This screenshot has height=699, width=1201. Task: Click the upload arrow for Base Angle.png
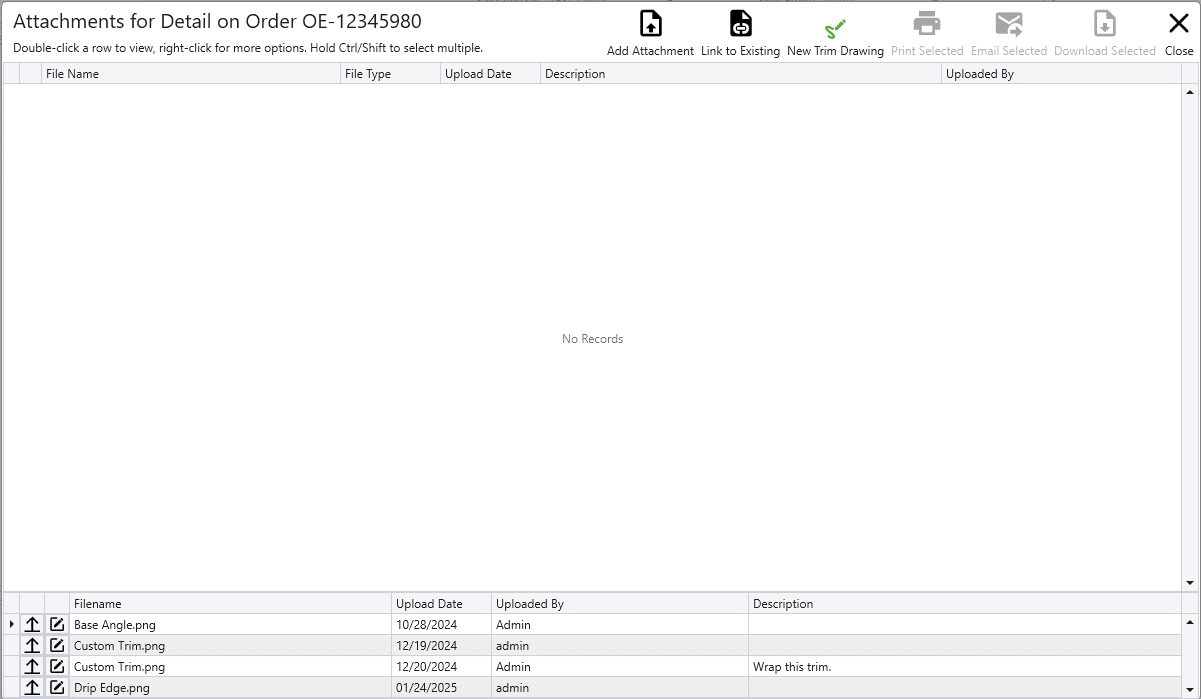click(32, 624)
